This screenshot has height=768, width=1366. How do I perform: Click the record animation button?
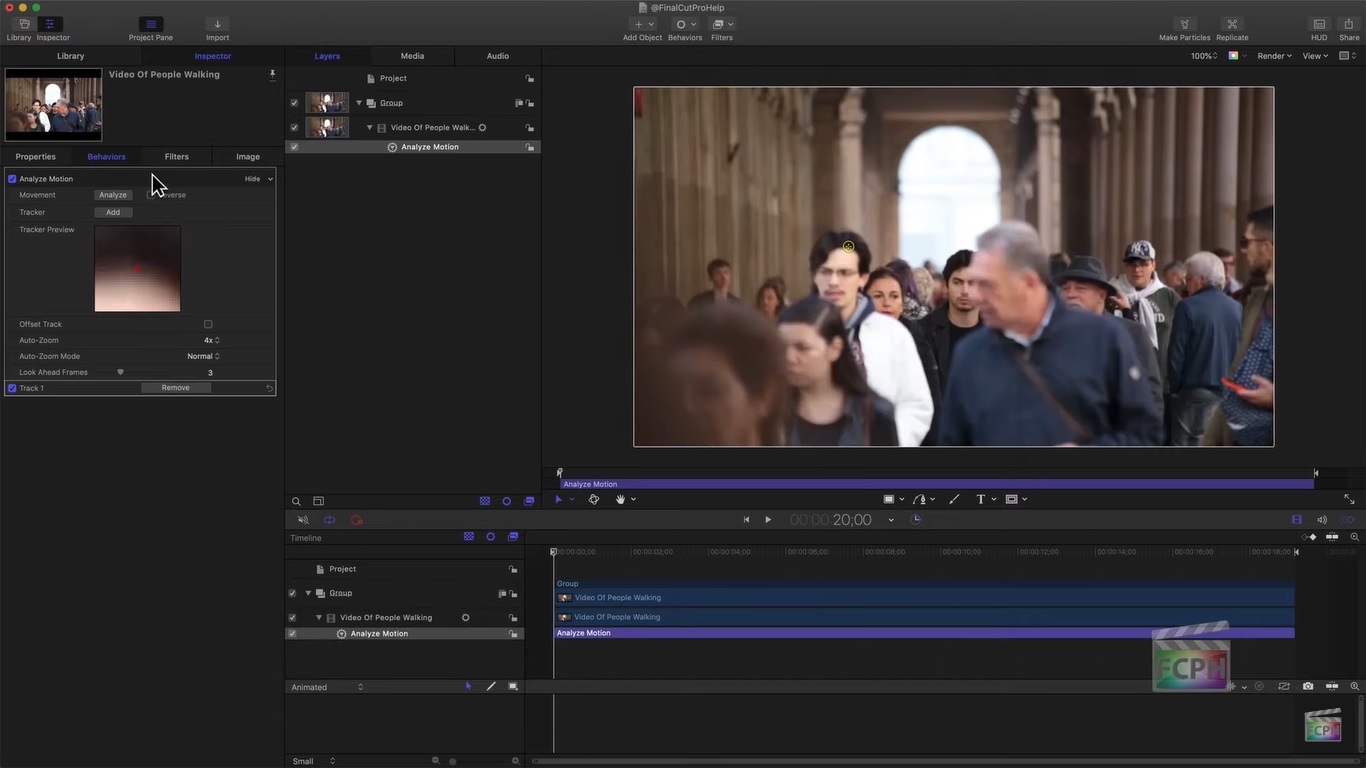tap(356, 520)
